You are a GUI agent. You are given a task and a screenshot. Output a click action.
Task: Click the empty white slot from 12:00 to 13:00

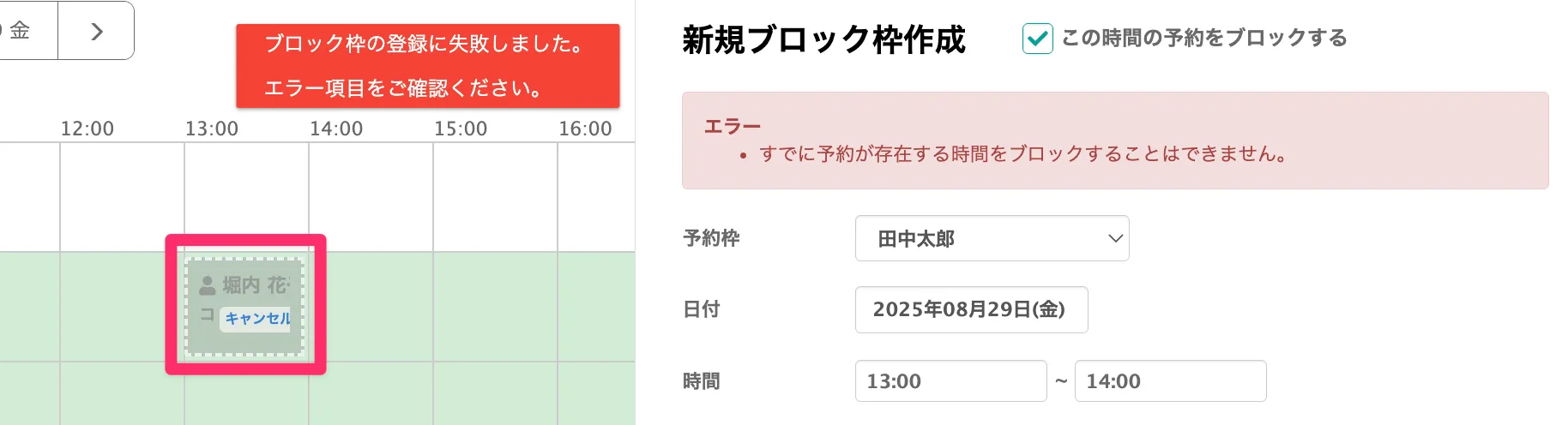[122, 197]
